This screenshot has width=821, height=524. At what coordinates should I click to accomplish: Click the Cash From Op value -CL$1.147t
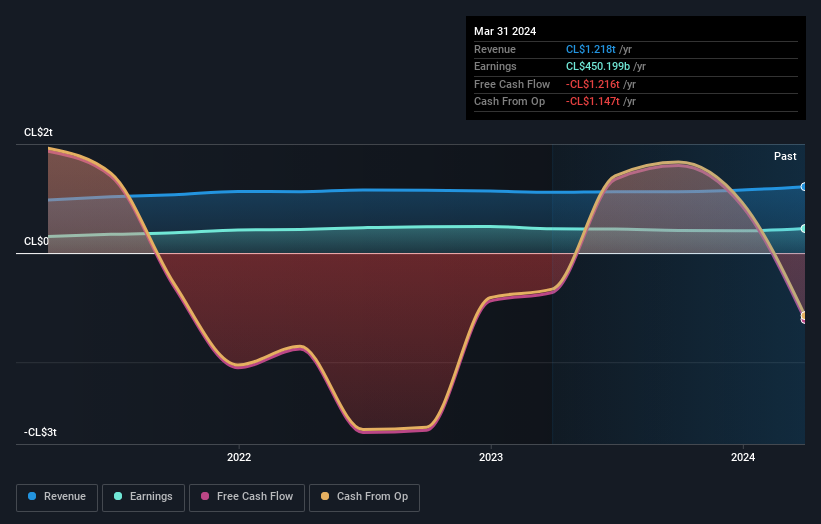point(593,102)
